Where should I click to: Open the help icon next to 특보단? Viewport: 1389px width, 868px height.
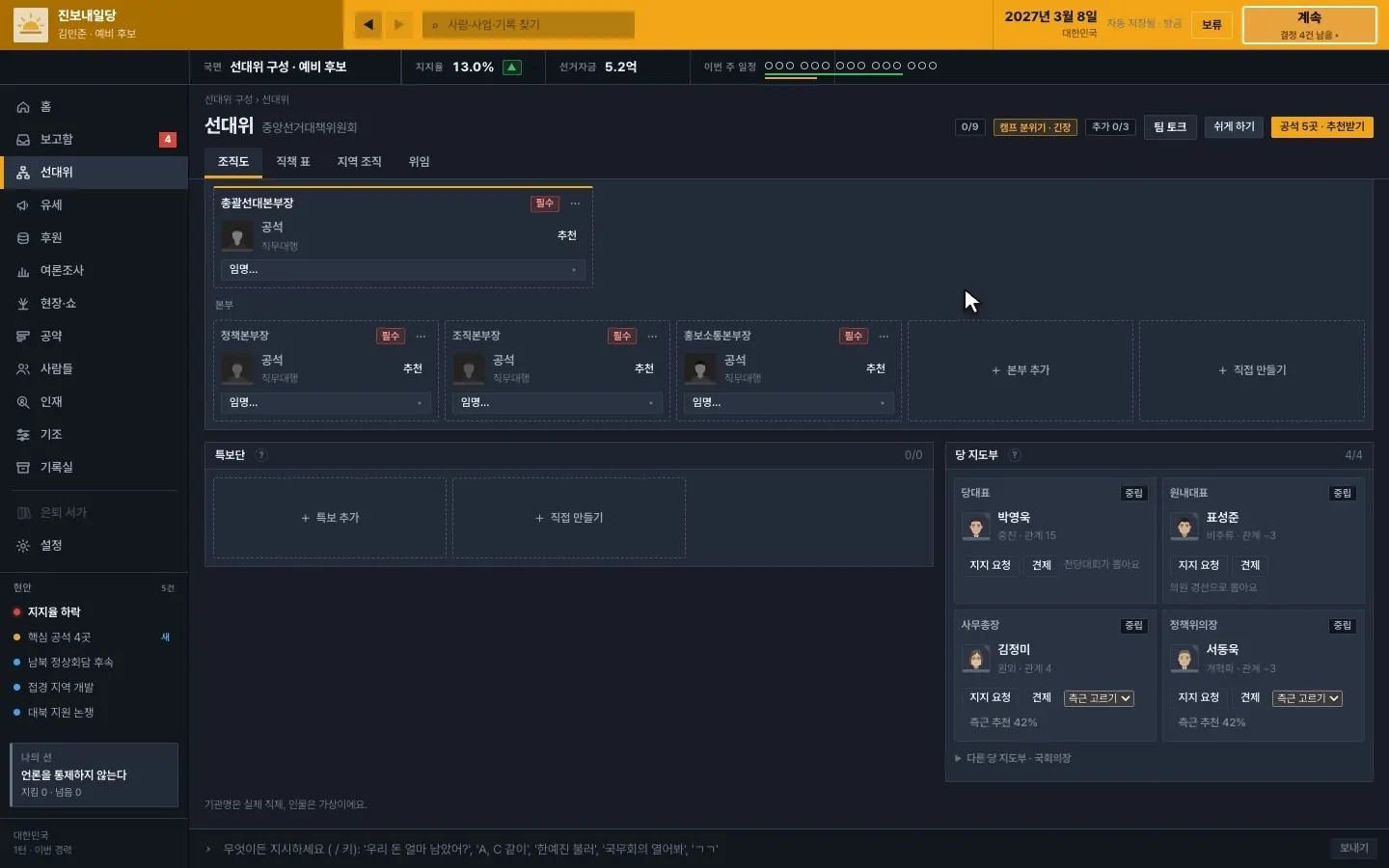coord(261,455)
